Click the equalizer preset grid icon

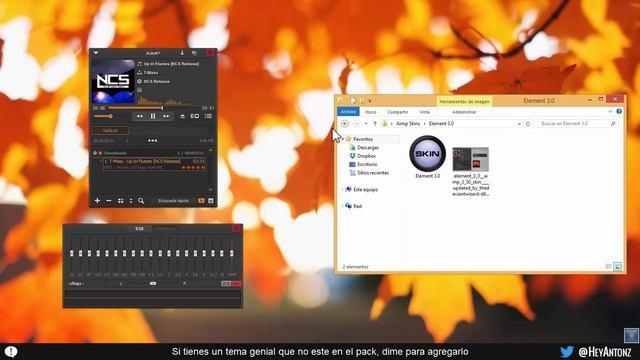tap(226, 283)
